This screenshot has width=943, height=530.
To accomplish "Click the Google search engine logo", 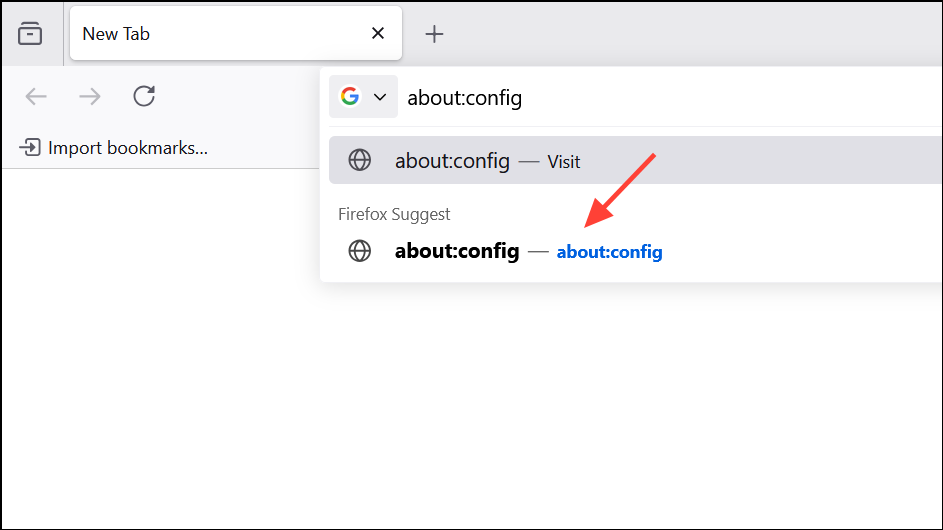I will pos(350,96).
